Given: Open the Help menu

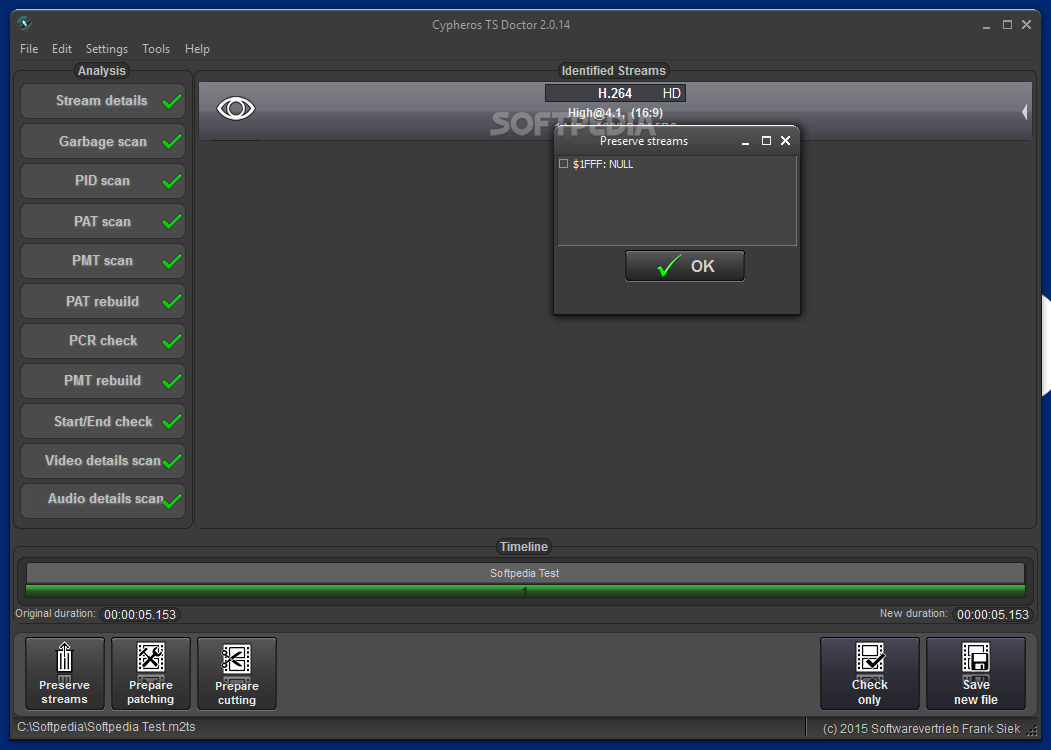Looking at the screenshot, I should point(197,49).
